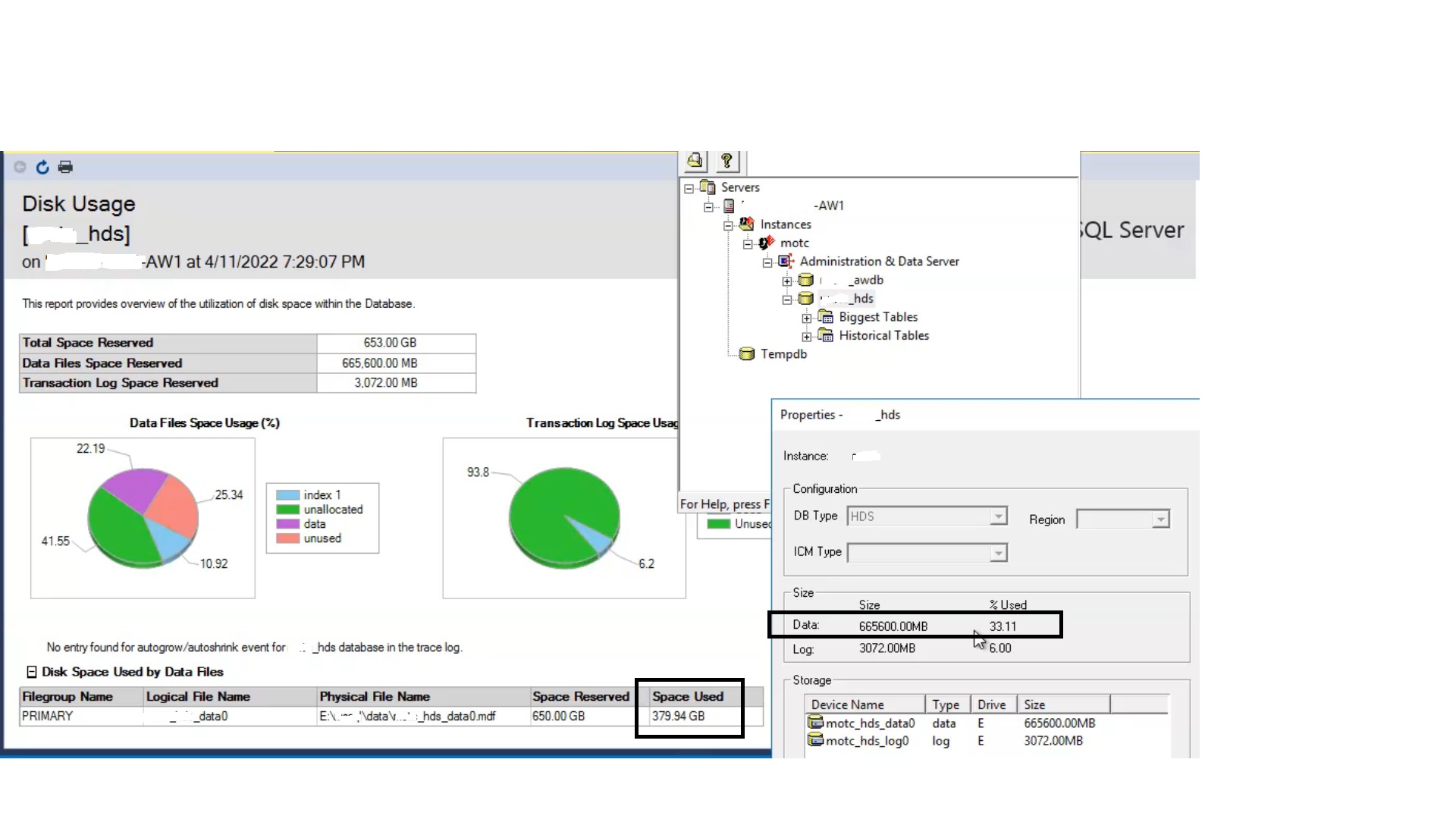
Task: Click the refresh report icon
Action: pos(42,167)
